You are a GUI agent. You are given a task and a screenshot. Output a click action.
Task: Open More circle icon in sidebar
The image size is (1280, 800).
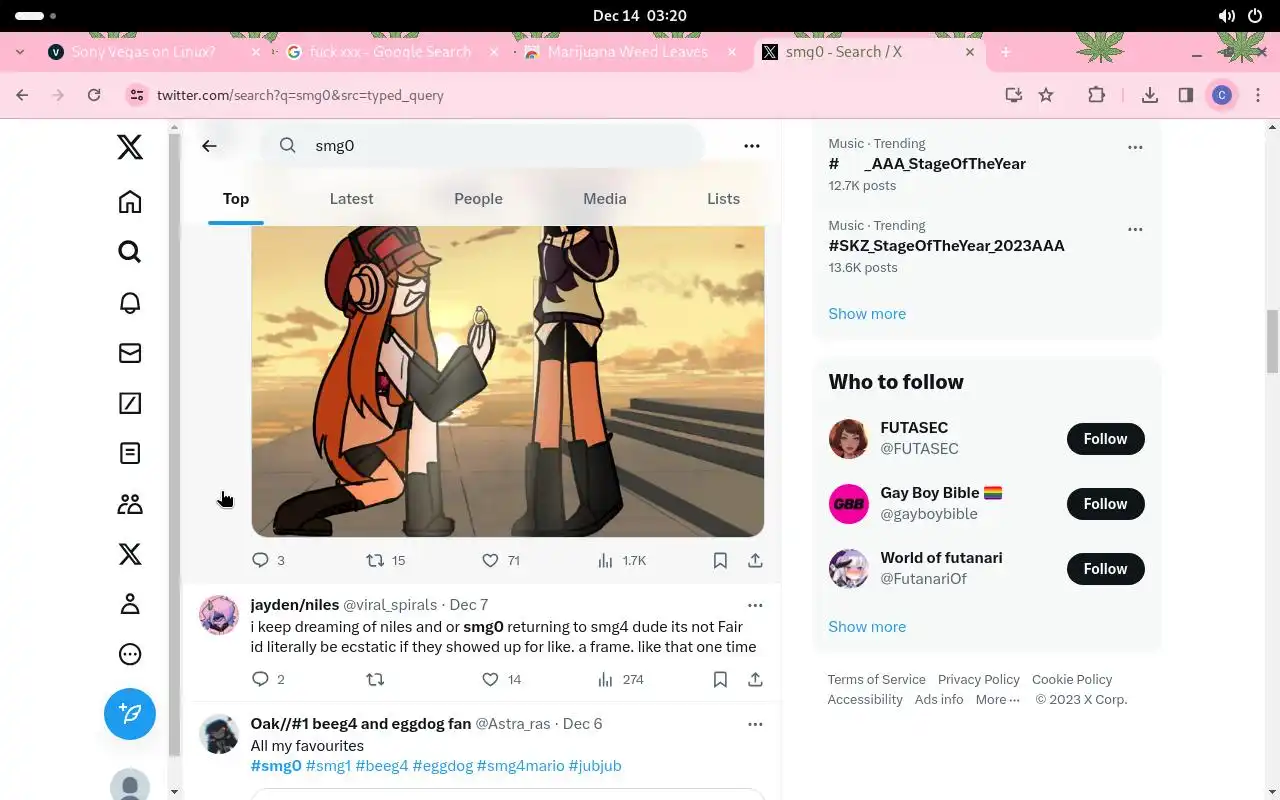click(x=130, y=654)
